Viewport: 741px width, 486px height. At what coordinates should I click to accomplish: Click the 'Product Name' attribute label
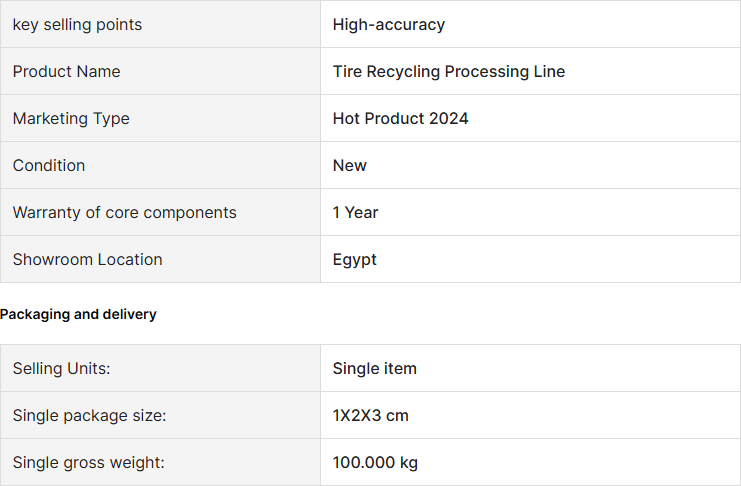pos(67,71)
